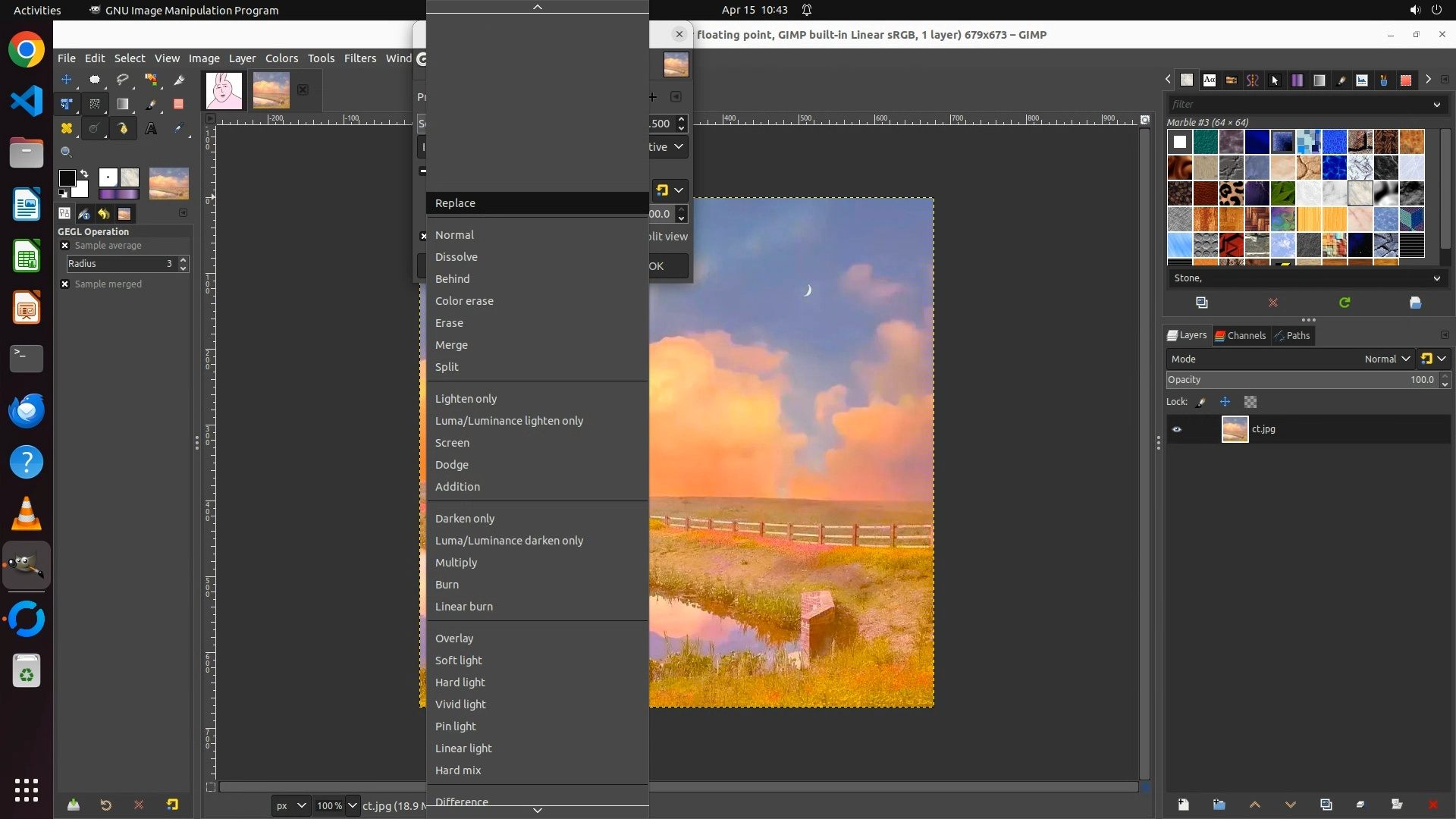Image resolution: width=1456 pixels, height=819 pixels.
Task: Refresh patterns with green arrow icon
Action: pos(1345,303)
